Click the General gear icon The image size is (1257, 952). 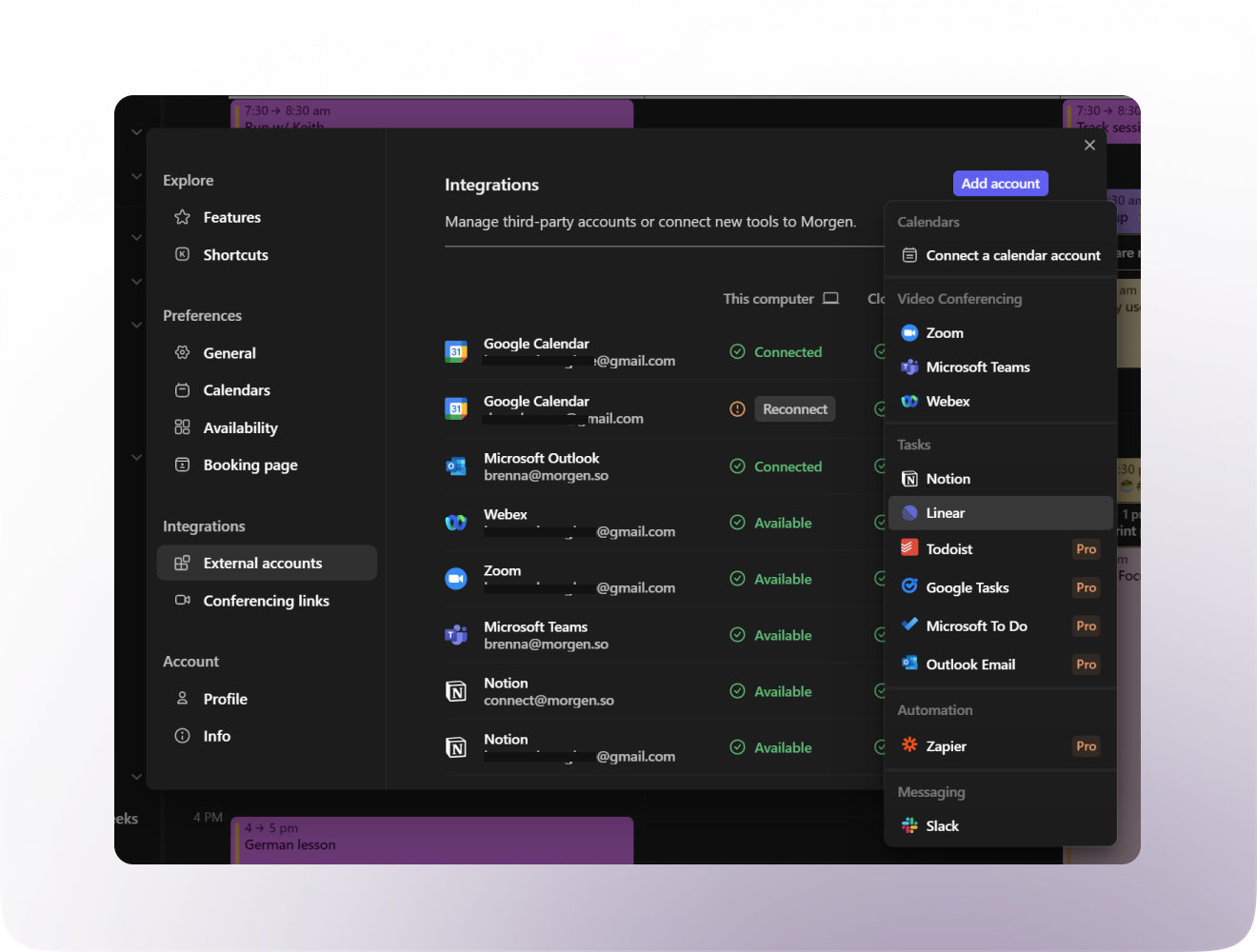click(182, 352)
